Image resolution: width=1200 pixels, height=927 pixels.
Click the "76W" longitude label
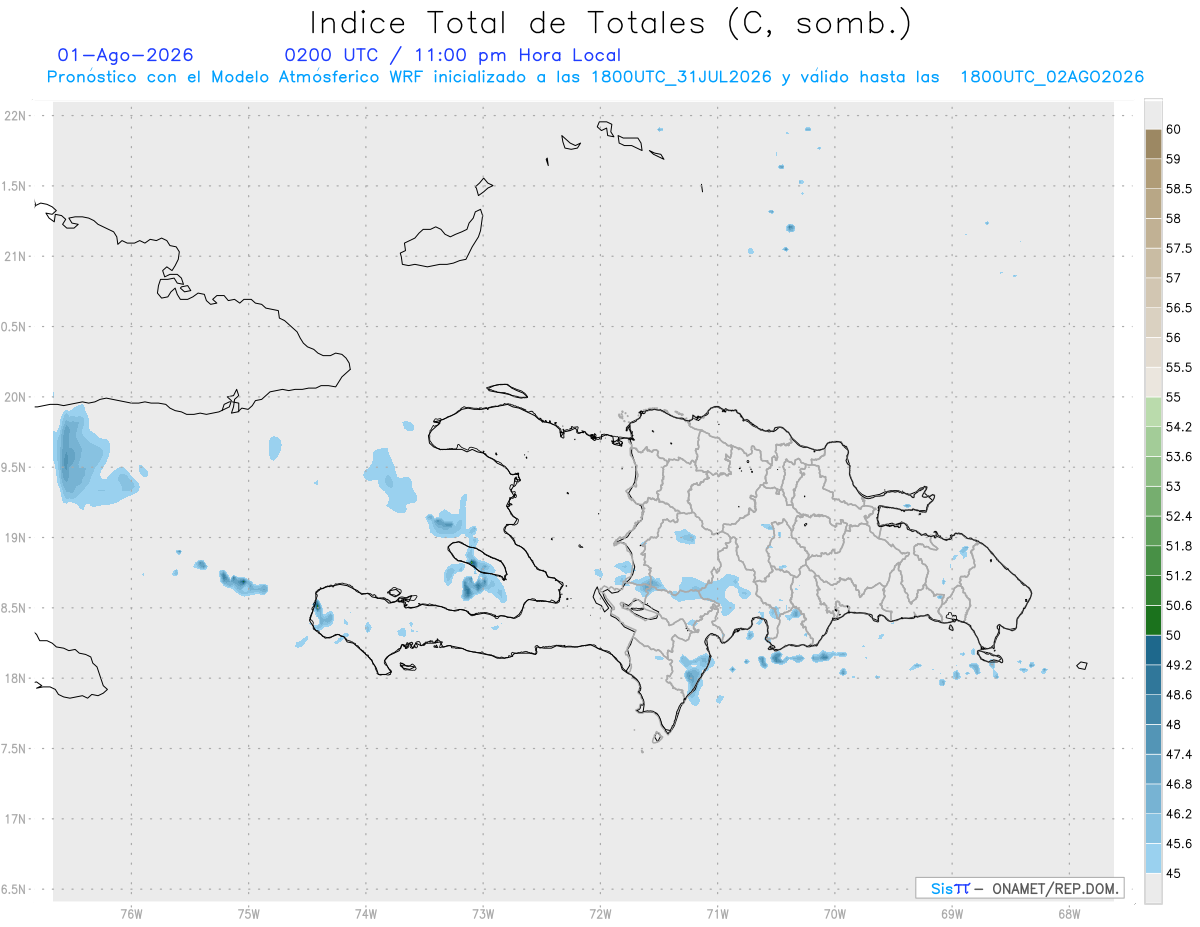131,913
